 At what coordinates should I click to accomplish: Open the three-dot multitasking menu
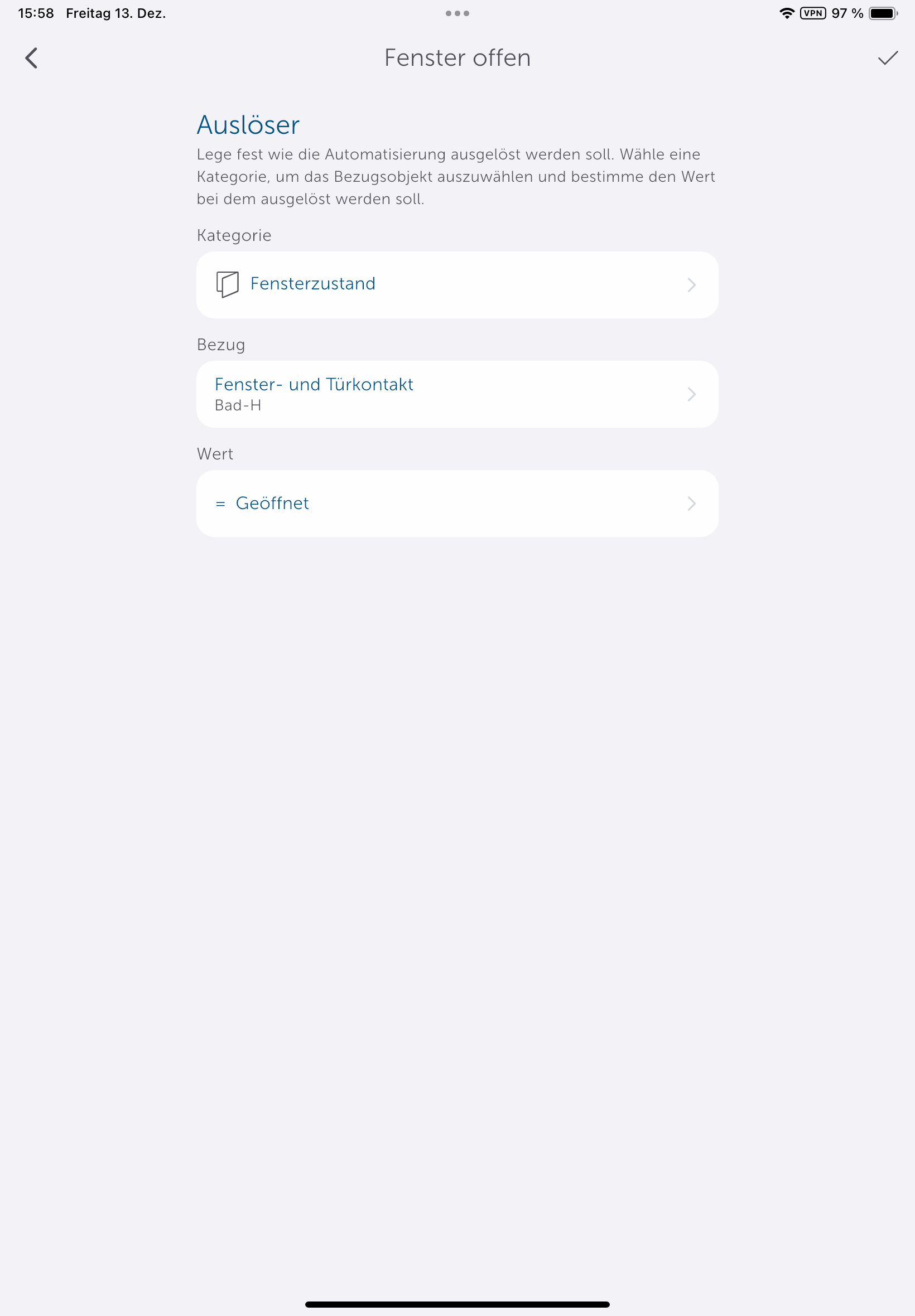[457, 13]
